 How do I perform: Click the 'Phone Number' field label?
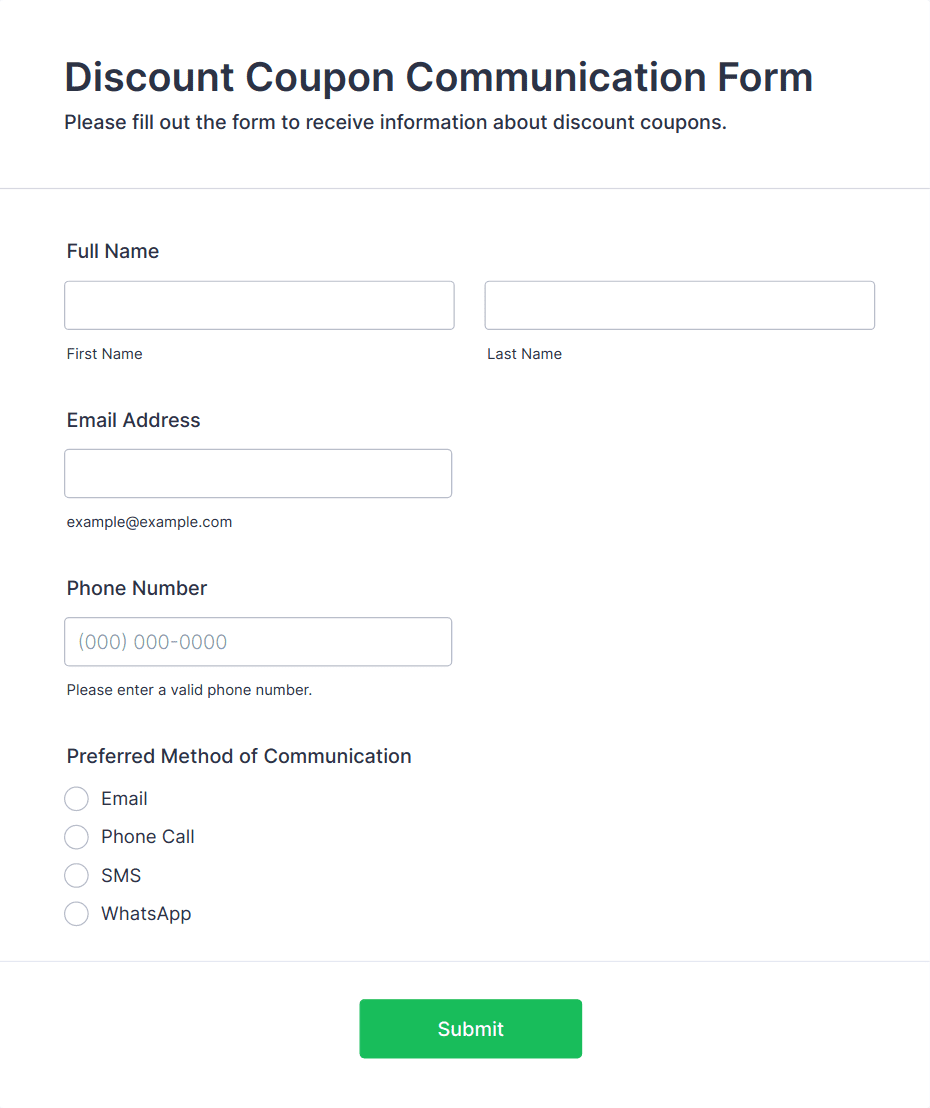pos(137,588)
